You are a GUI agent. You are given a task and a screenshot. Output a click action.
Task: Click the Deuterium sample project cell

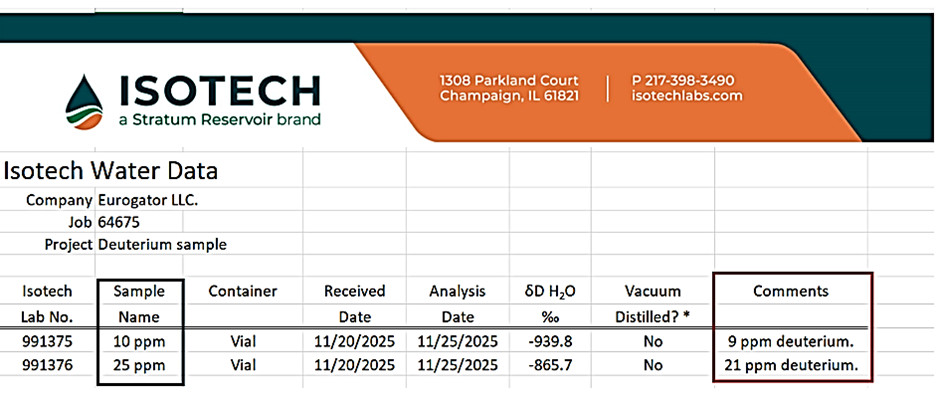(x=162, y=245)
